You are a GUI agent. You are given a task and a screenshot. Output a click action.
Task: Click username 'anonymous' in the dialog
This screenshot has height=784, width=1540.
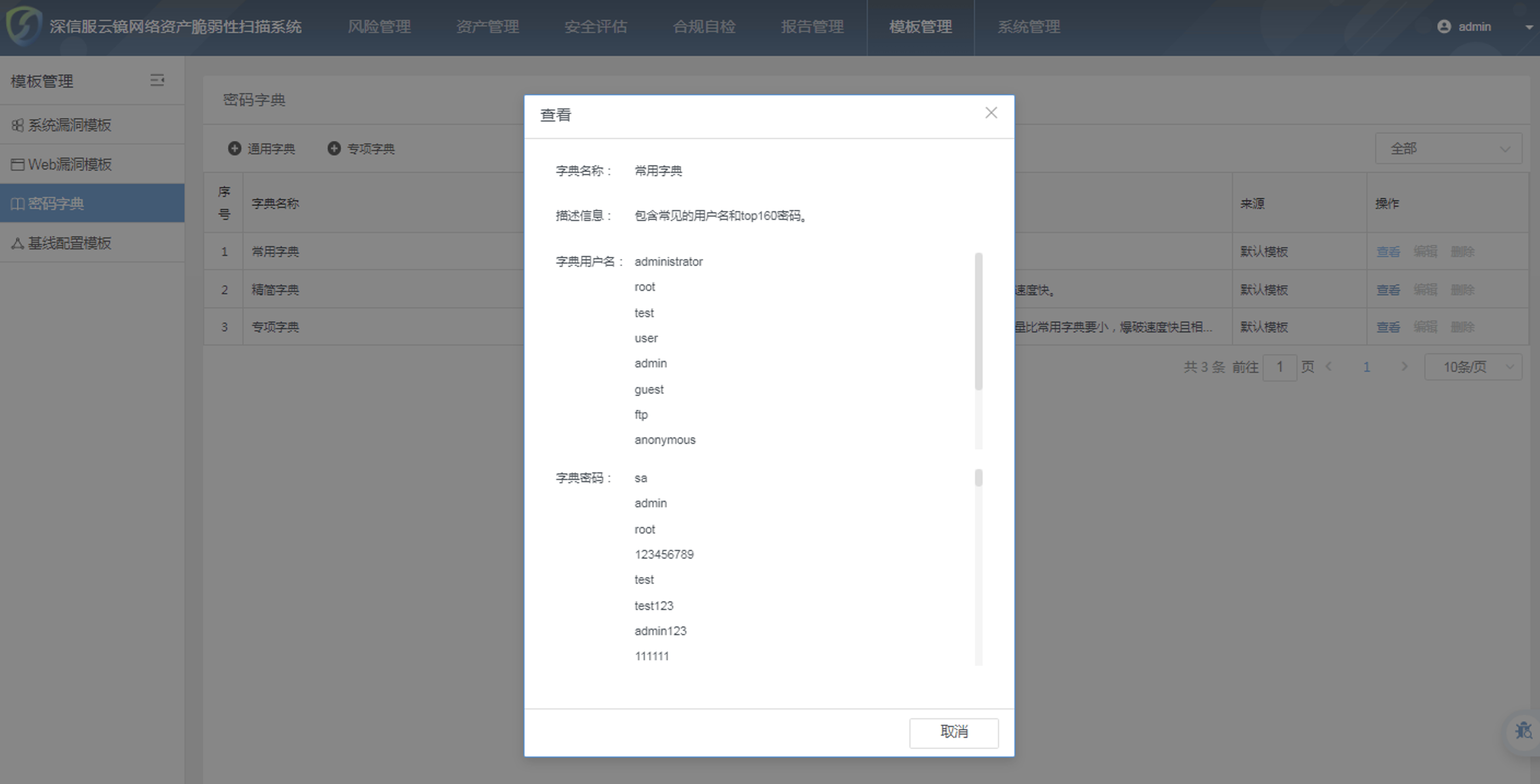click(x=665, y=440)
